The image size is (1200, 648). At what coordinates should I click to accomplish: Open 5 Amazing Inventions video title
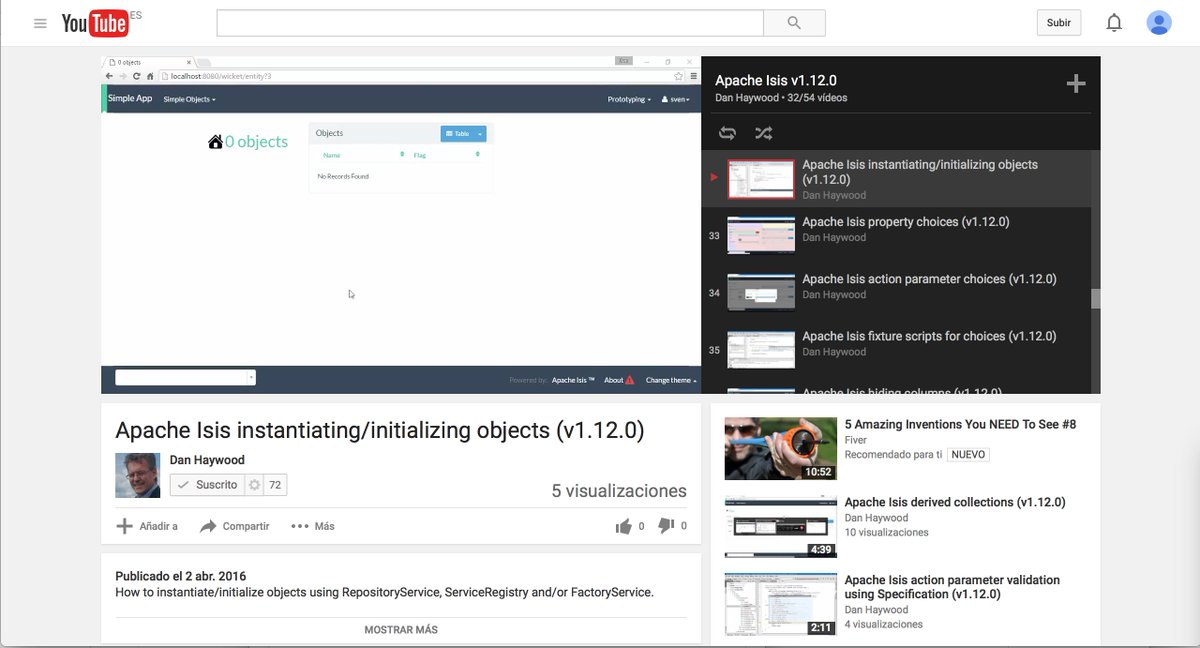(960, 424)
